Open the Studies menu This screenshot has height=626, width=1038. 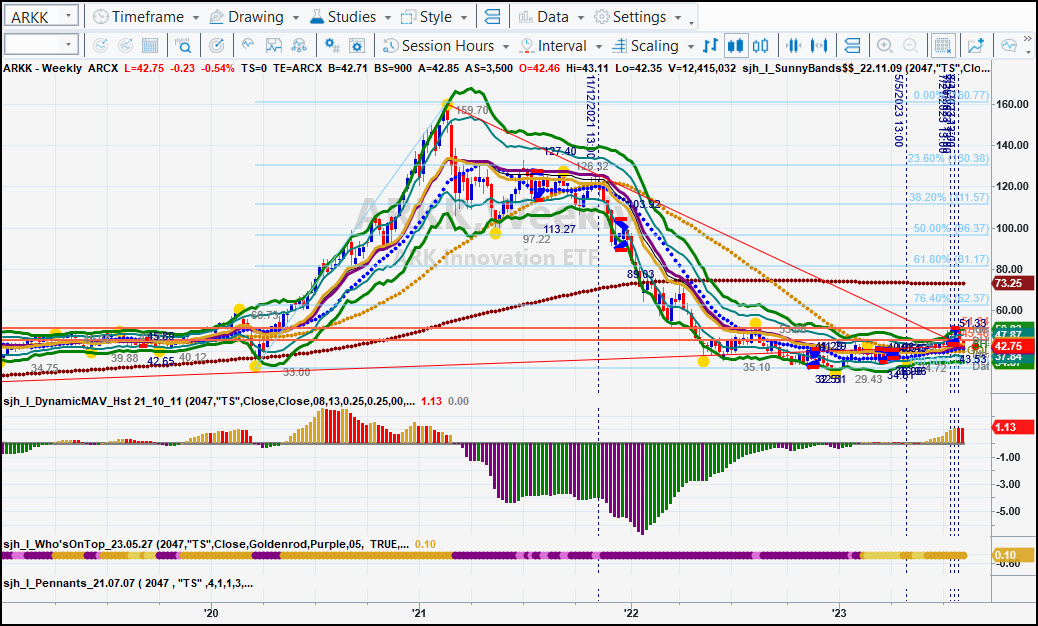point(350,17)
